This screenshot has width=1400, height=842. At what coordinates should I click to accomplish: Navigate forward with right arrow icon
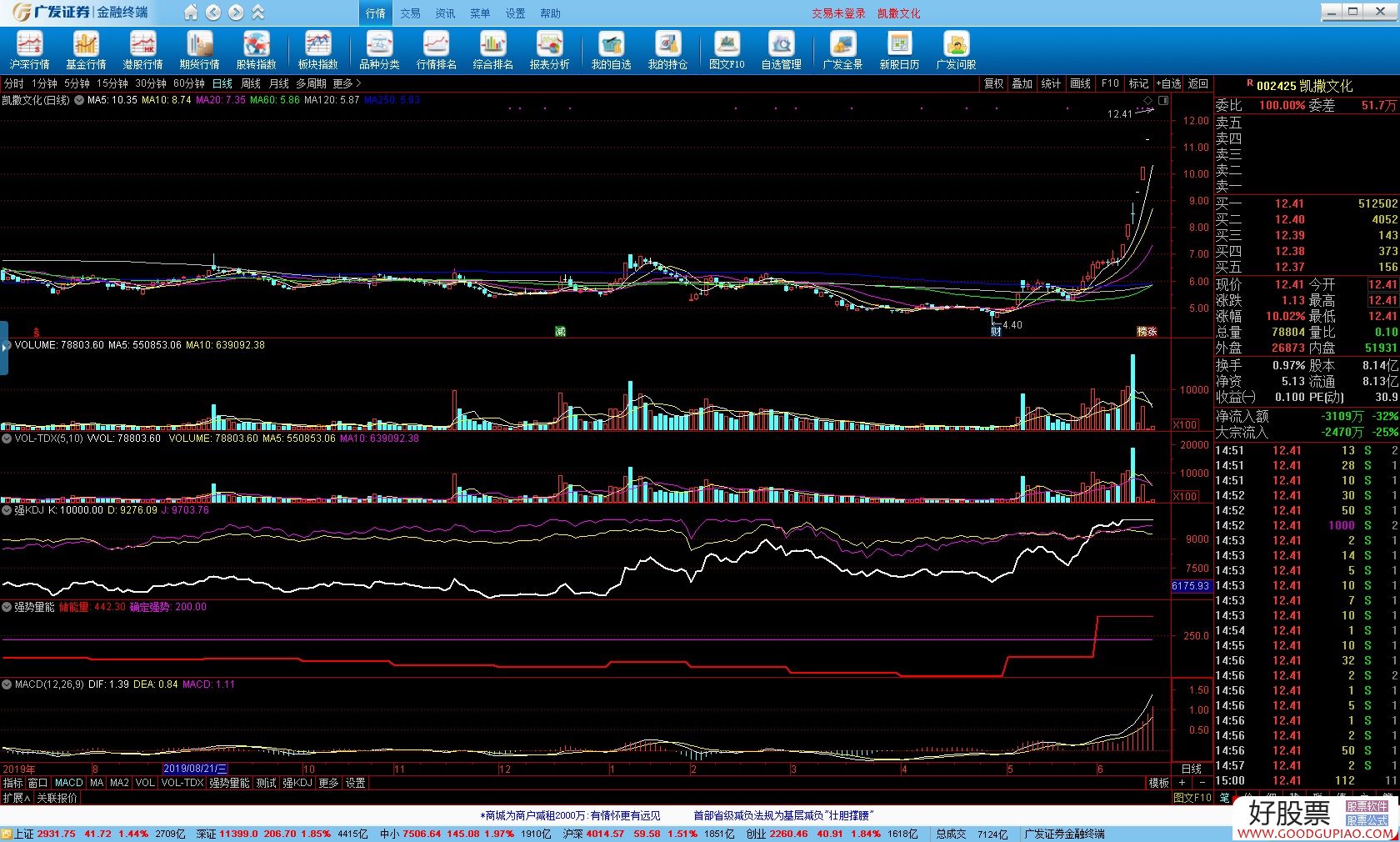236,13
